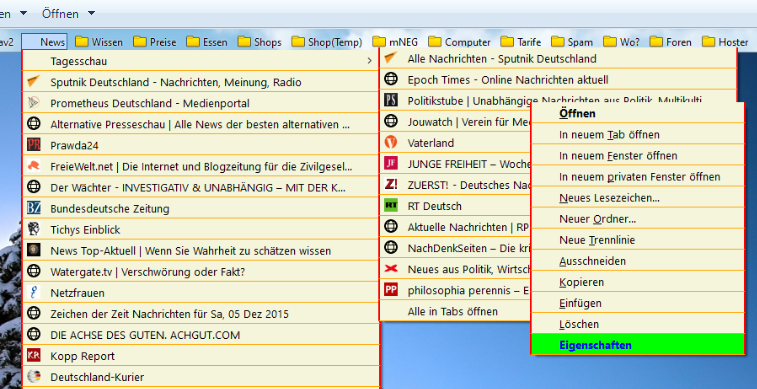Click the FreieWelt.net favicon
This screenshot has height=389, width=757.
[33, 166]
